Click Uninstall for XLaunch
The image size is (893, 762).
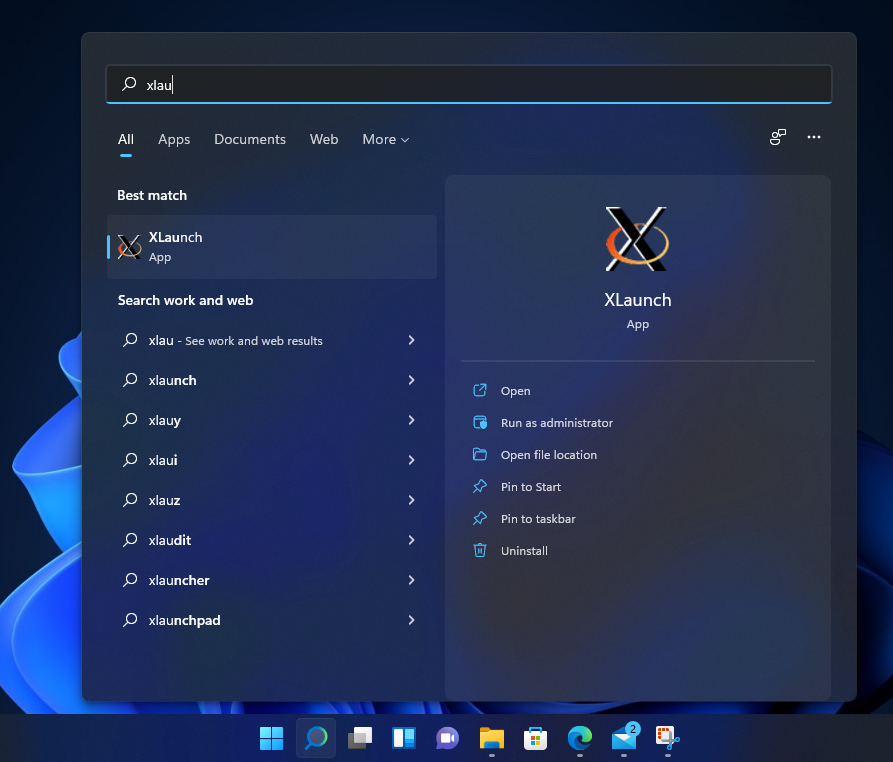[525, 551]
